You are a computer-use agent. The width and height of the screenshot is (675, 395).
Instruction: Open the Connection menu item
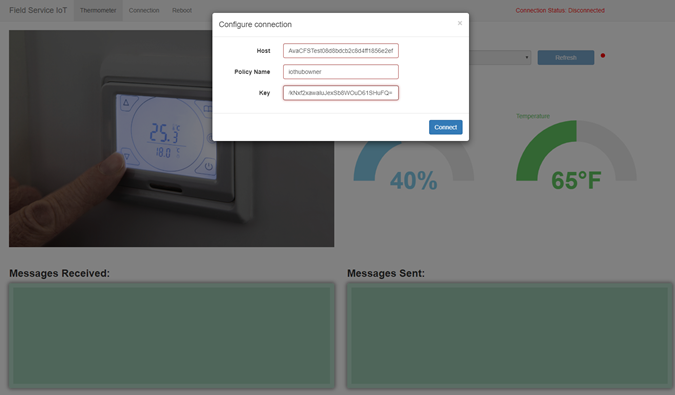[x=144, y=10]
